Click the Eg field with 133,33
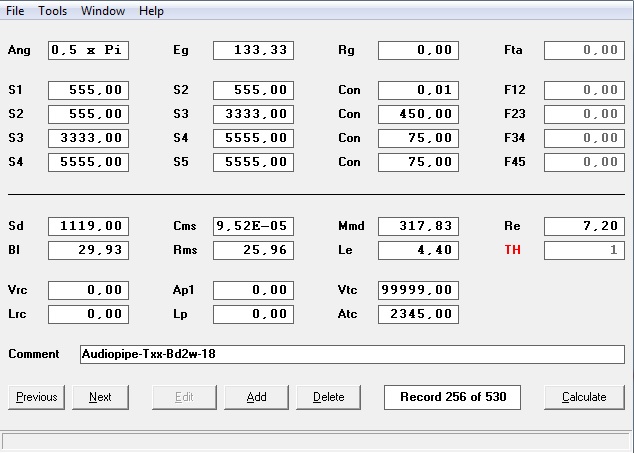 tap(254, 50)
